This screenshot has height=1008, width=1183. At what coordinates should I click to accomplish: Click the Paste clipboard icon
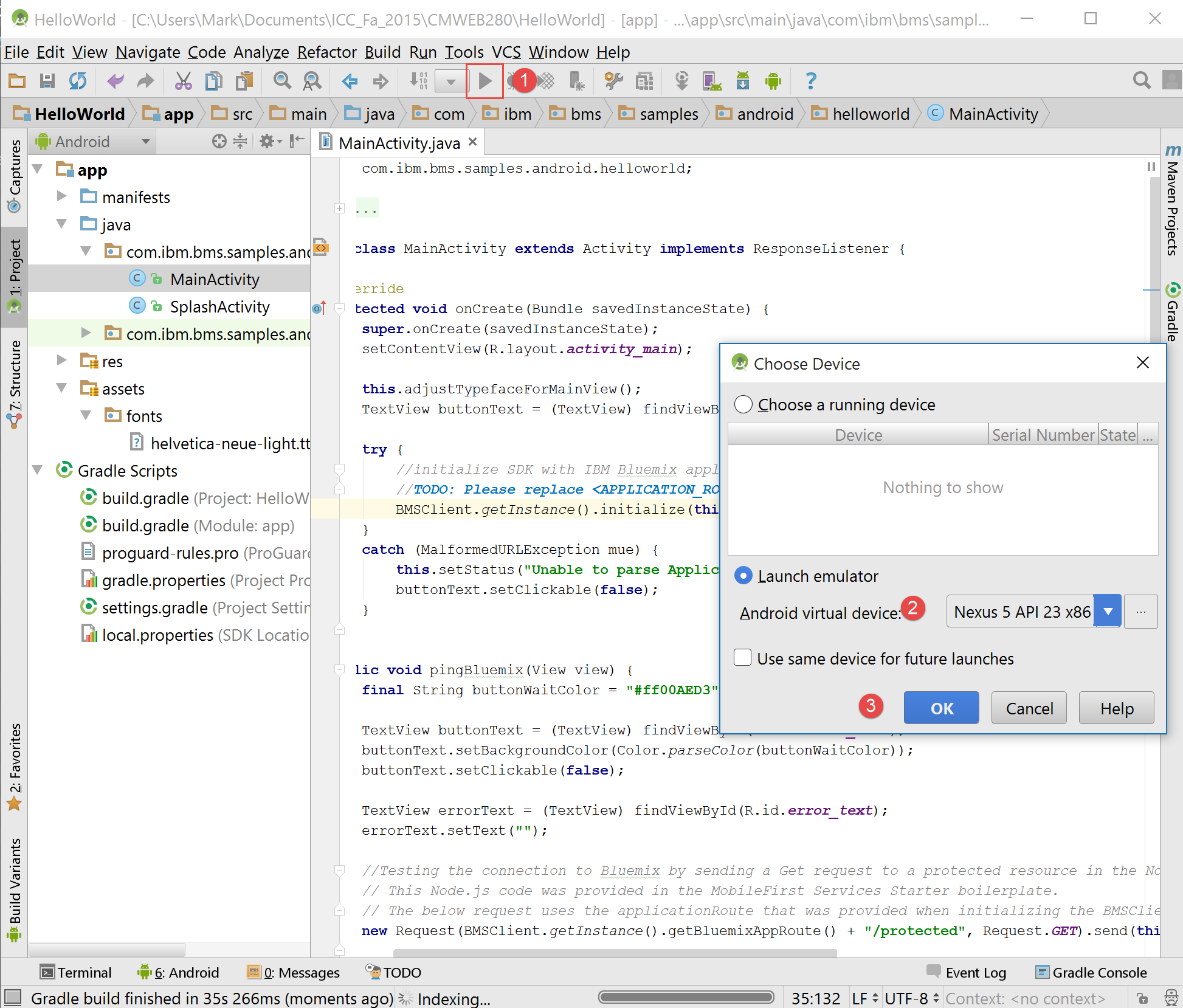tap(244, 81)
